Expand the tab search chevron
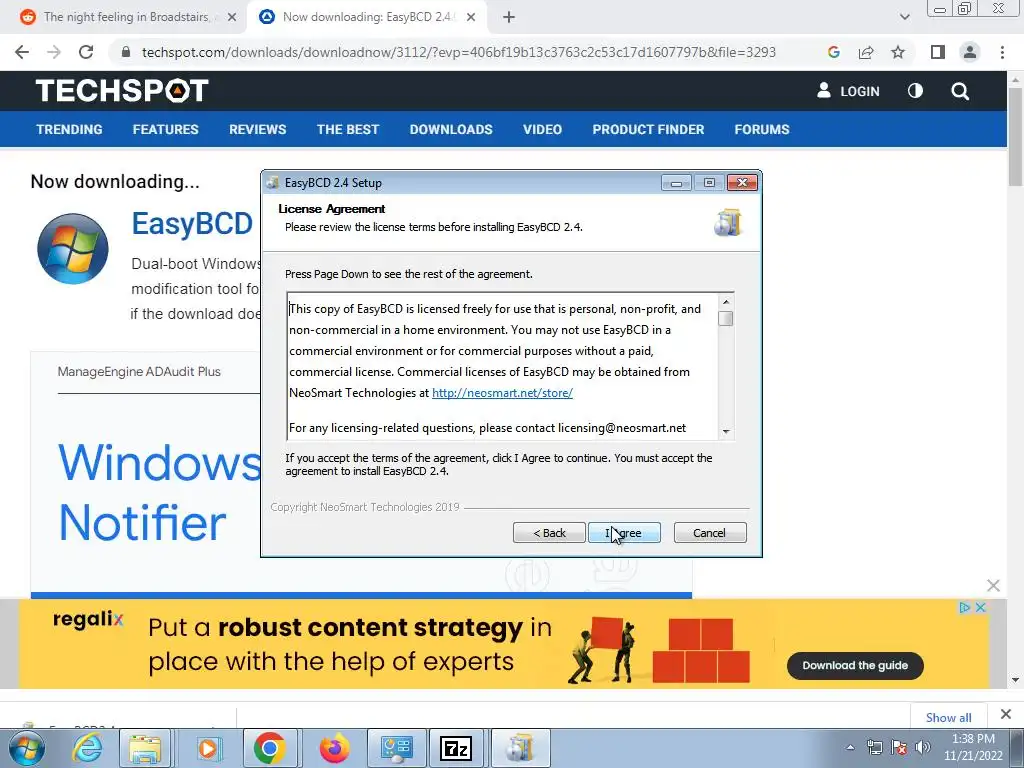Image resolution: width=1024 pixels, height=768 pixels. click(x=904, y=17)
